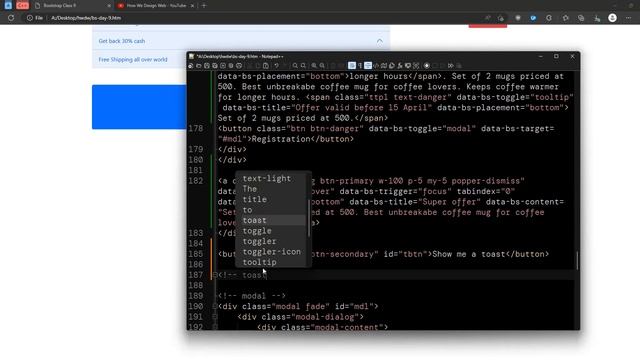Viewport: 640px width, 360px height.
Task: Click the blue popover button on webpage
Action: pos(139,107)
